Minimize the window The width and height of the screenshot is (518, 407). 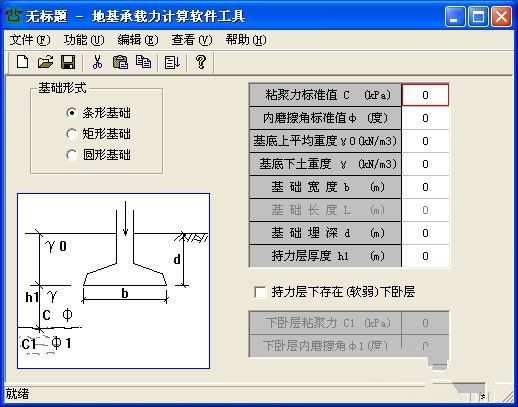(x=455, y=16)
